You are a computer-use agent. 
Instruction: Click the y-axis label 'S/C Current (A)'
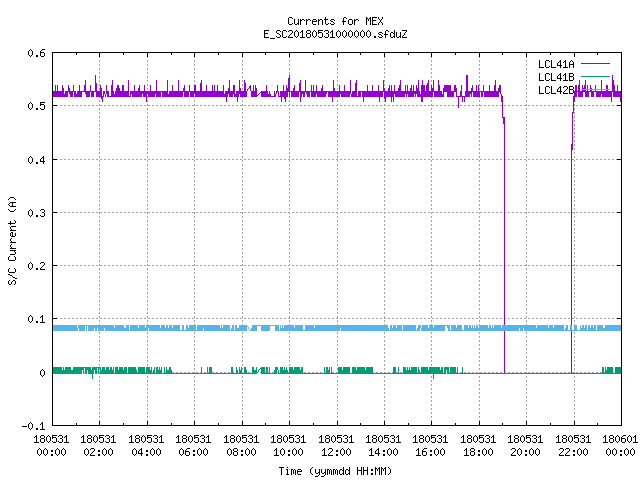coord(13,240)
